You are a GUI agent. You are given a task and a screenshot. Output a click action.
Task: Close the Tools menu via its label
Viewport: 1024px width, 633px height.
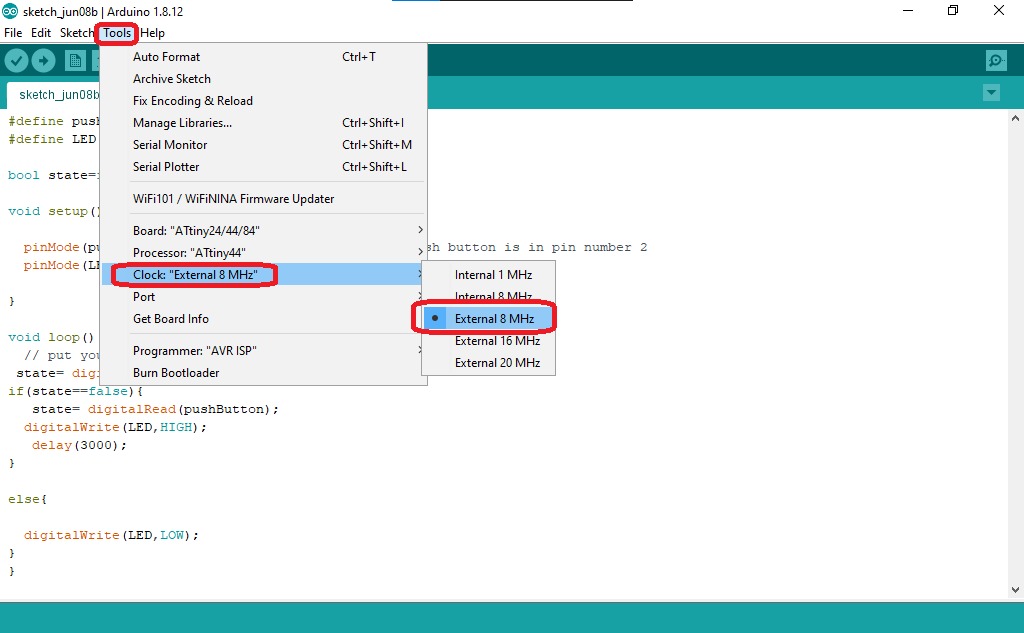point(117,33)
